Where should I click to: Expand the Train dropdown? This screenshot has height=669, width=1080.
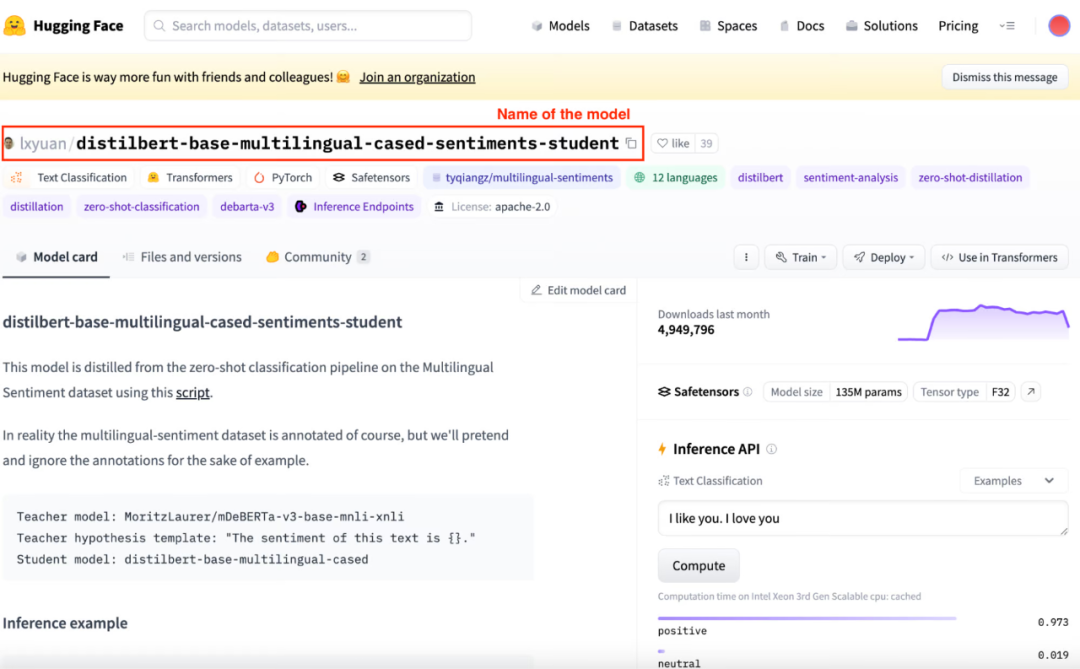(800, 257)
